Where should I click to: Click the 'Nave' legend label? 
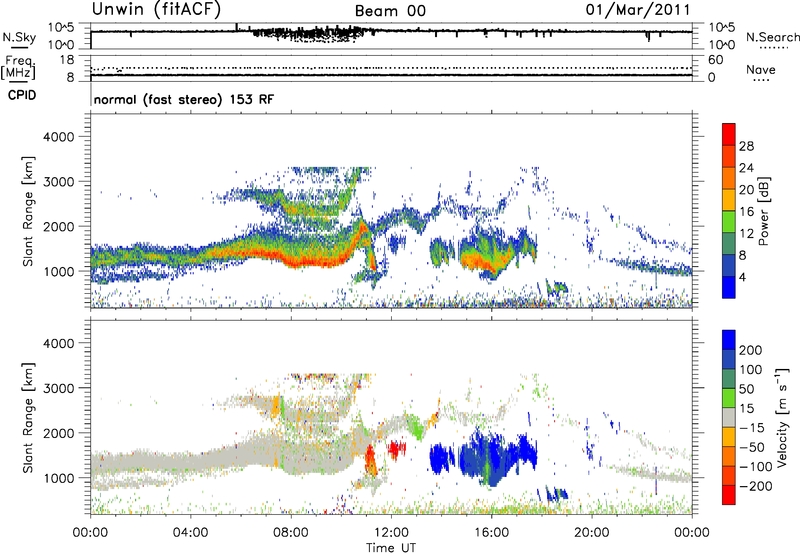[761, 69]
